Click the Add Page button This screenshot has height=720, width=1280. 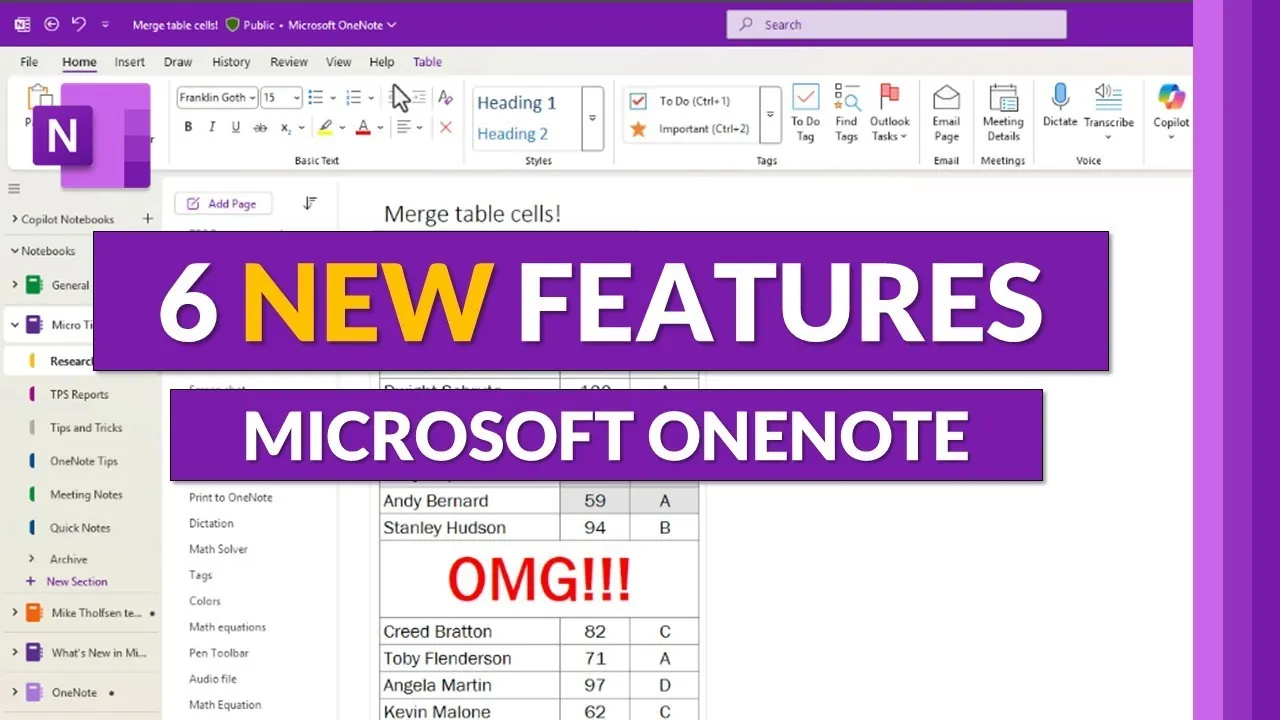223,203
